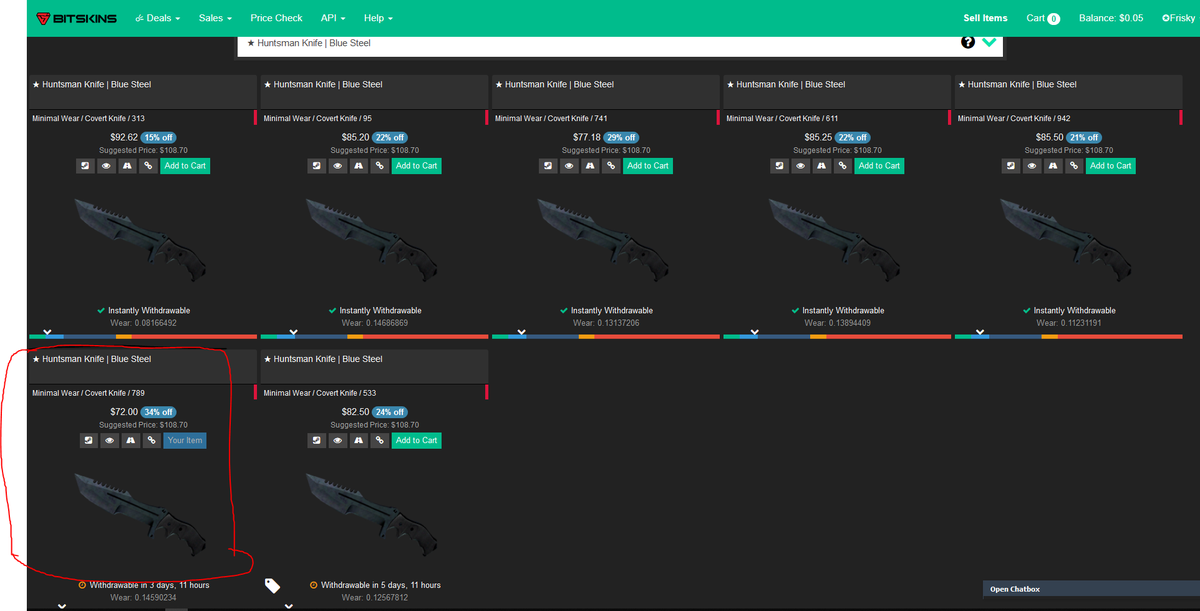The width and height of the screenshot is (1200, 611).
Task: Click the 15% off discount badge
Action: [x=160, y=137]
